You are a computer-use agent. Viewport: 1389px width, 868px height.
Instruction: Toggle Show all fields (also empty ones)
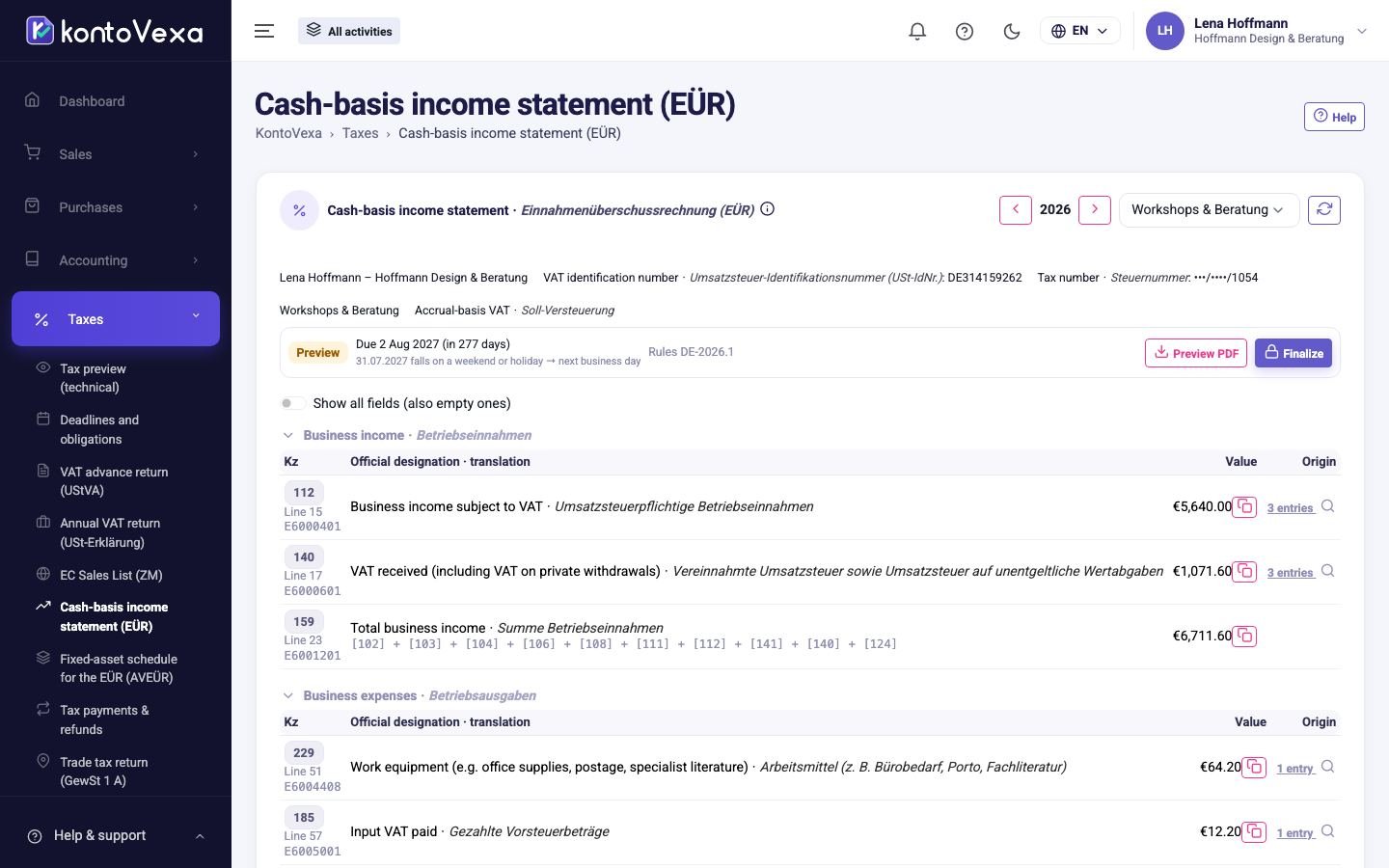pos(292,403)
